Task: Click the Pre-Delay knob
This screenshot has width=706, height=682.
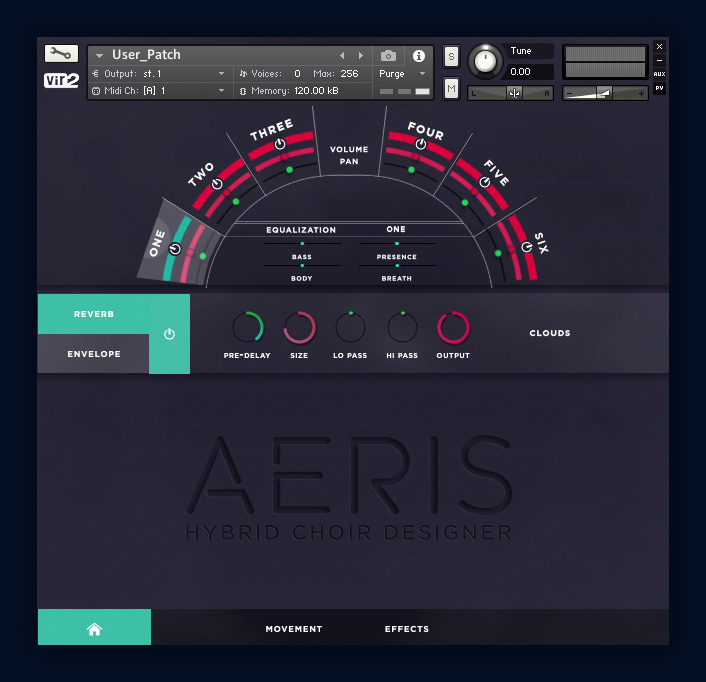Action: coord(247,327)
